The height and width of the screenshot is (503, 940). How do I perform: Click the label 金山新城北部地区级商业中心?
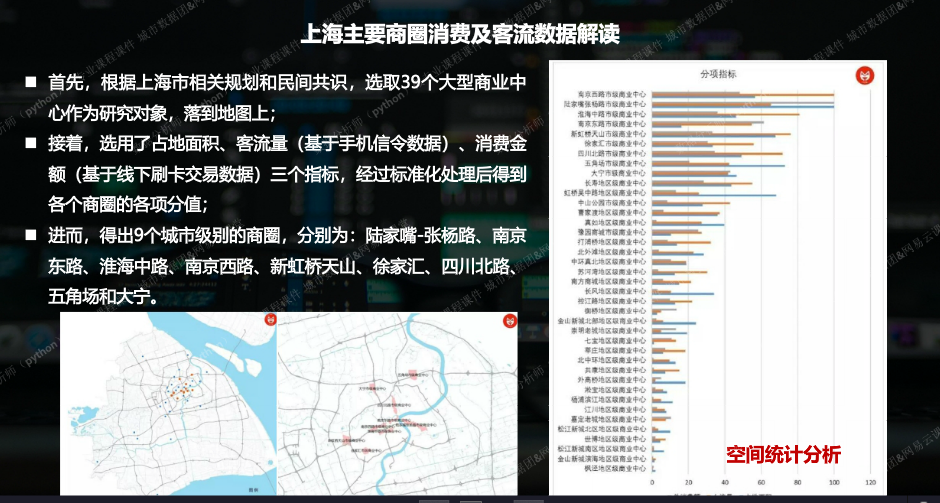click(602, 321)
